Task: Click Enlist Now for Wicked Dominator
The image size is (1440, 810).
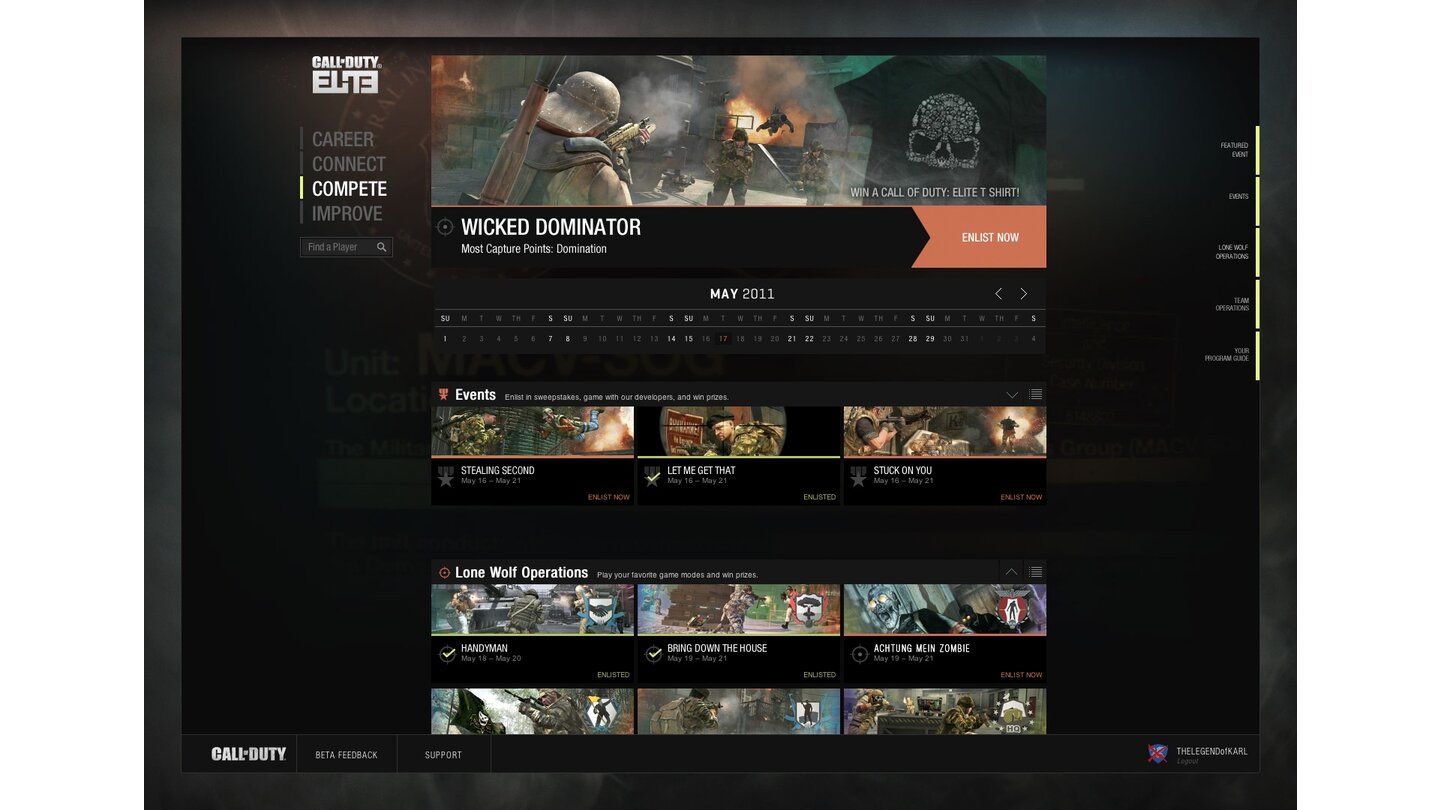Action: [x=990, y=237]
